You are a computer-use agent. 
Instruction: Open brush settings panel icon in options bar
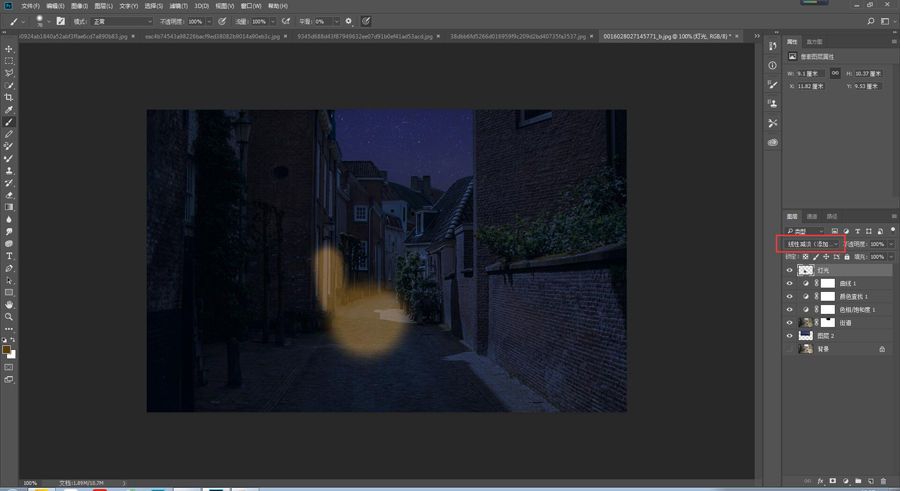[61, 21]
